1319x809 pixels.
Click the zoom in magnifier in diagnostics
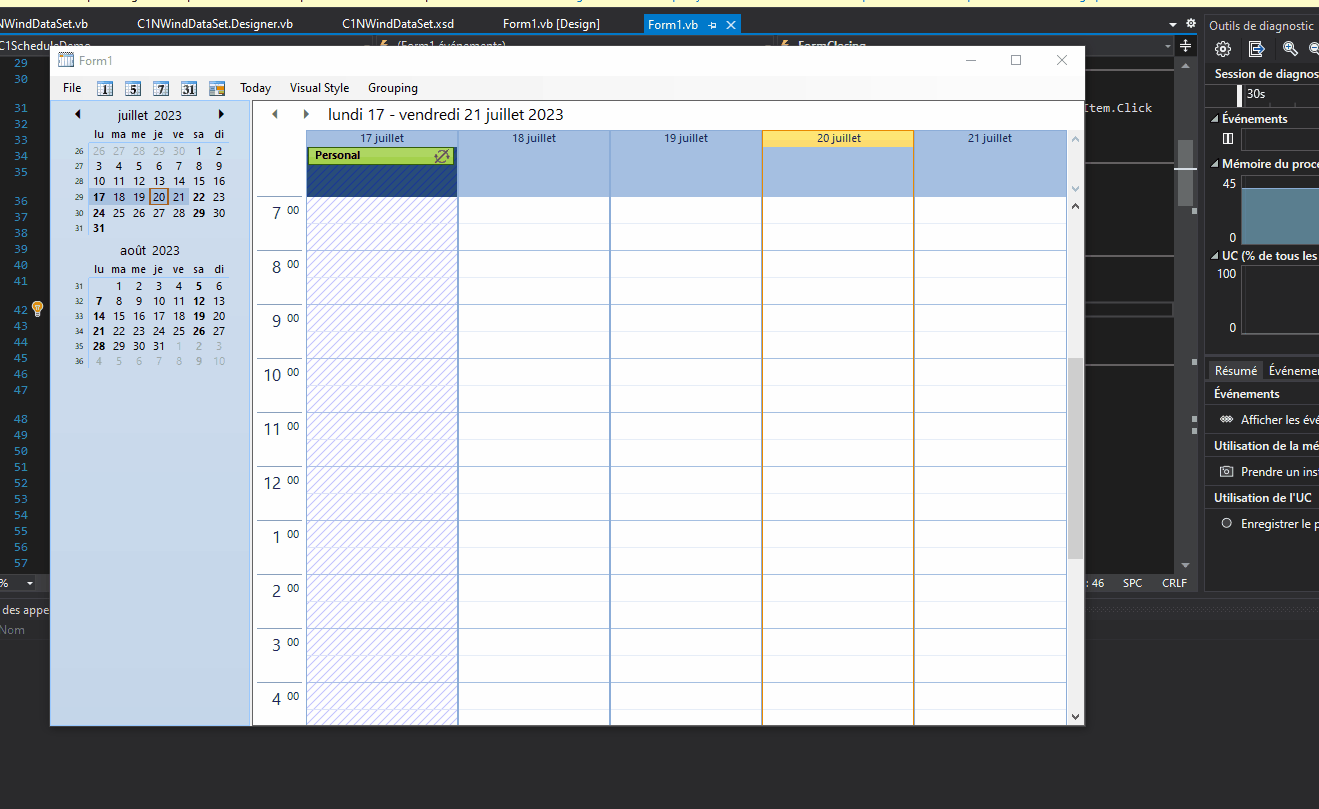(1290, 48)
